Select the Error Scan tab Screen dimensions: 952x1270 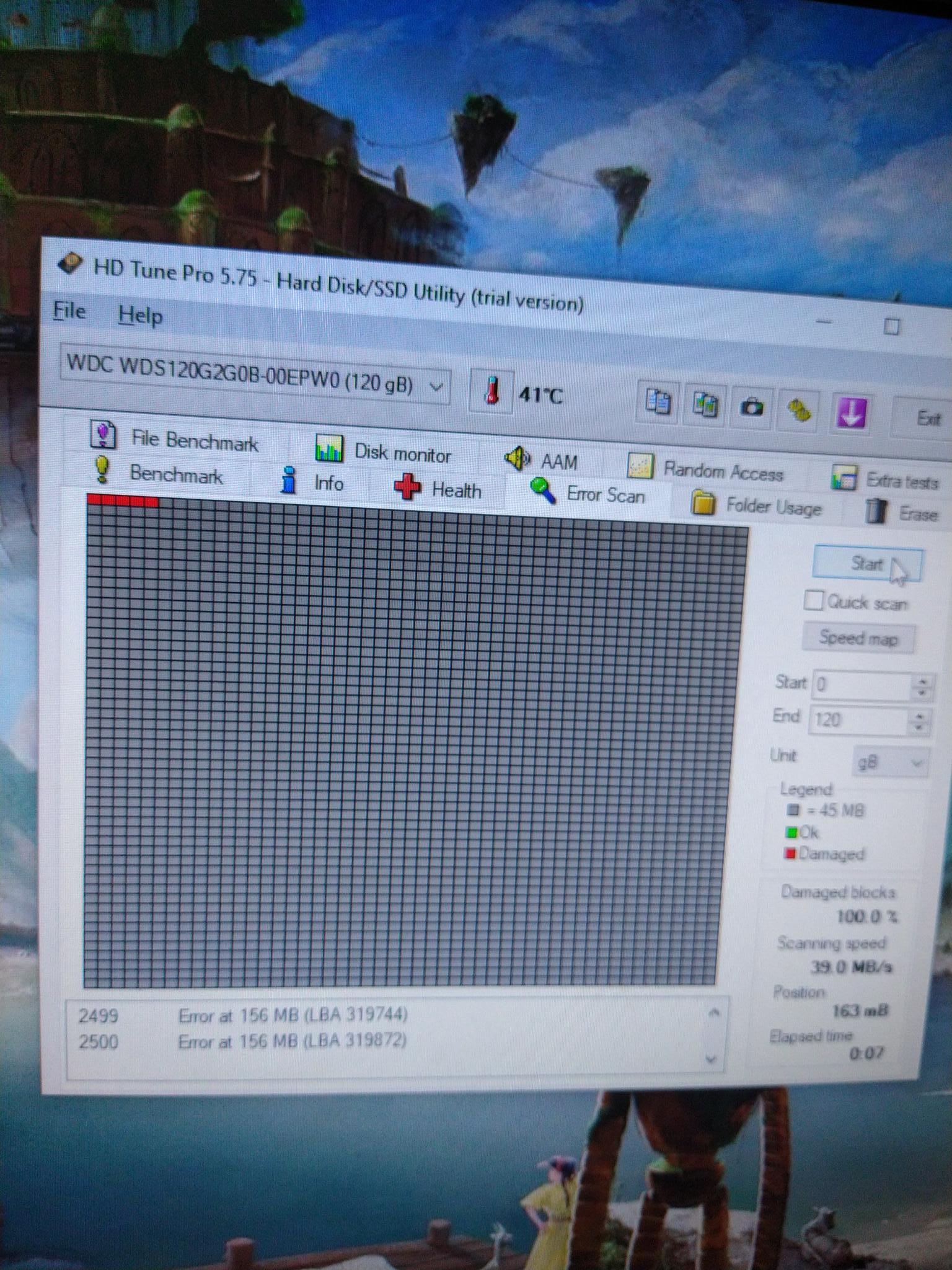coord(588,494)
